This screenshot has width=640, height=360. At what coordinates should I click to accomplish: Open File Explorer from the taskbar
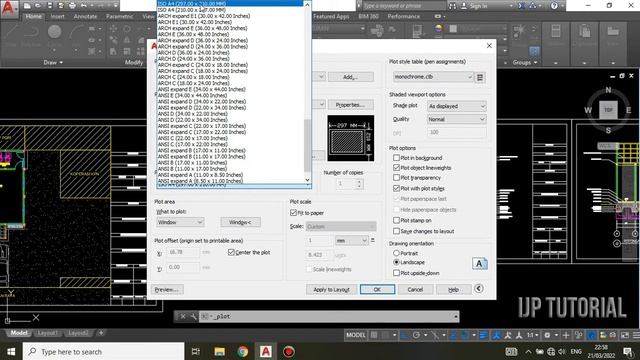pos(220,351)
